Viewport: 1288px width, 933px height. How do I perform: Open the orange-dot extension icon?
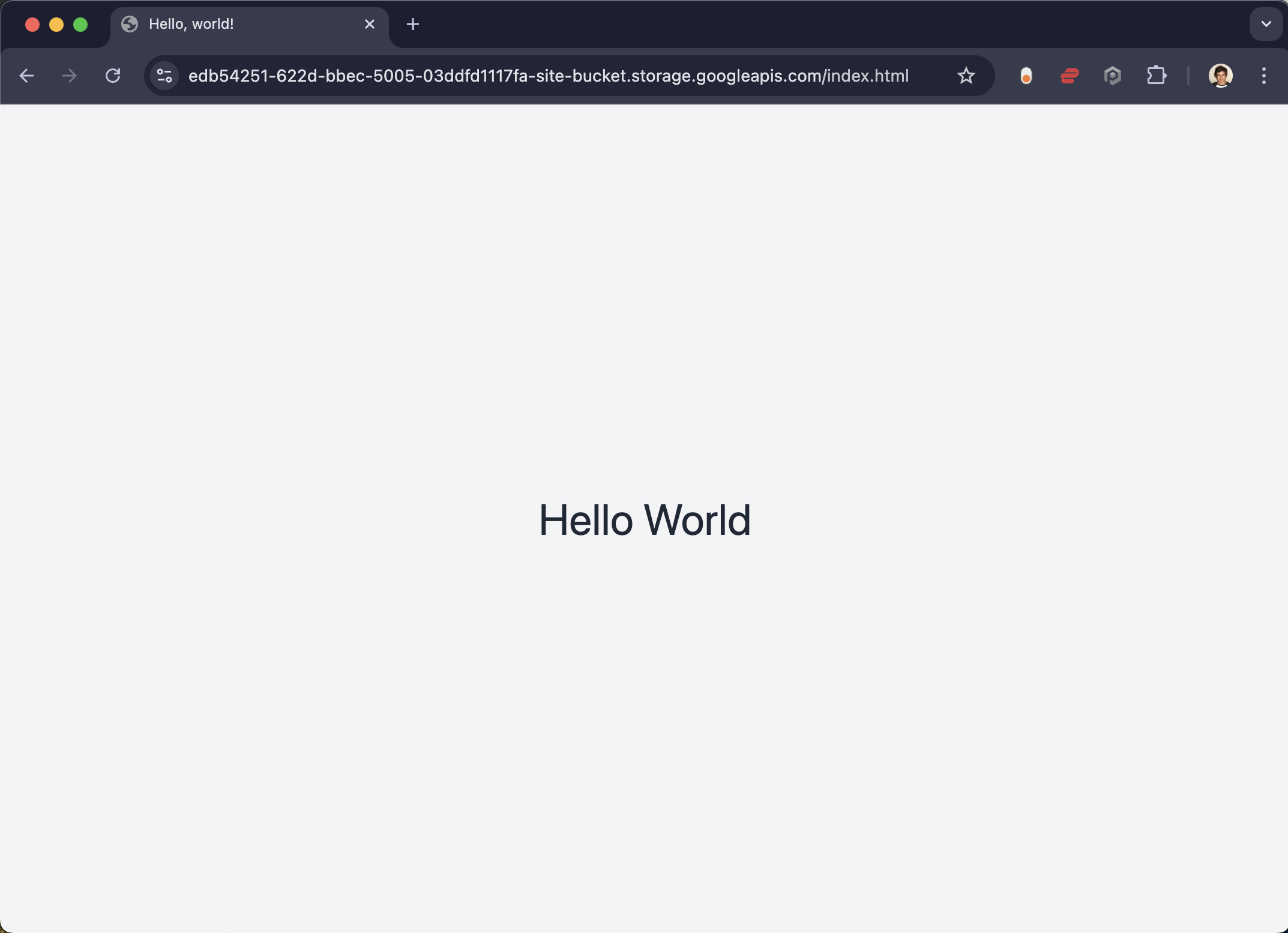[1026, 76]
